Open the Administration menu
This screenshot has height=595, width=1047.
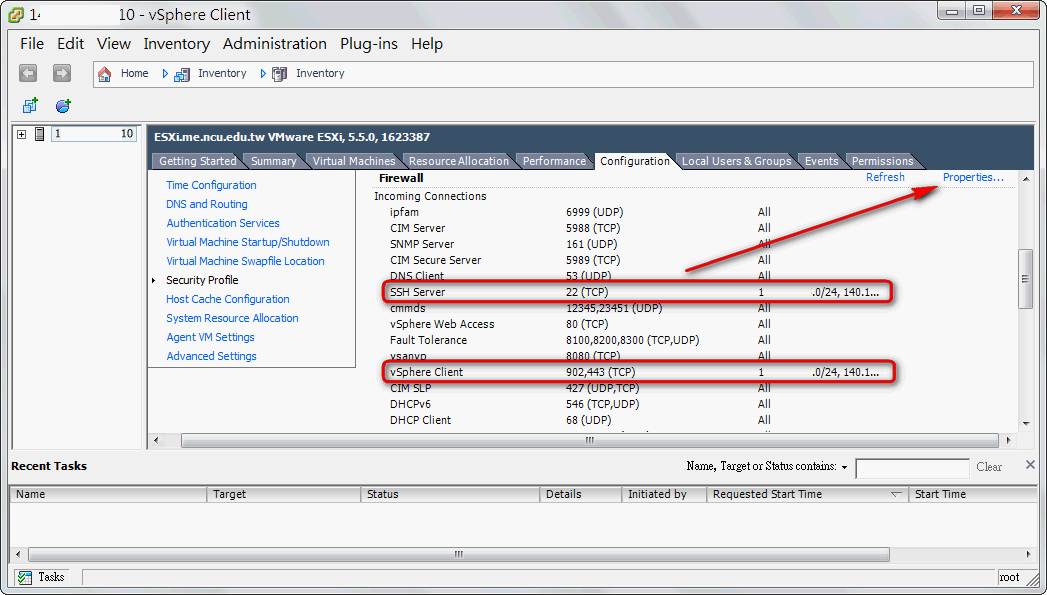(x=274, y=43)
